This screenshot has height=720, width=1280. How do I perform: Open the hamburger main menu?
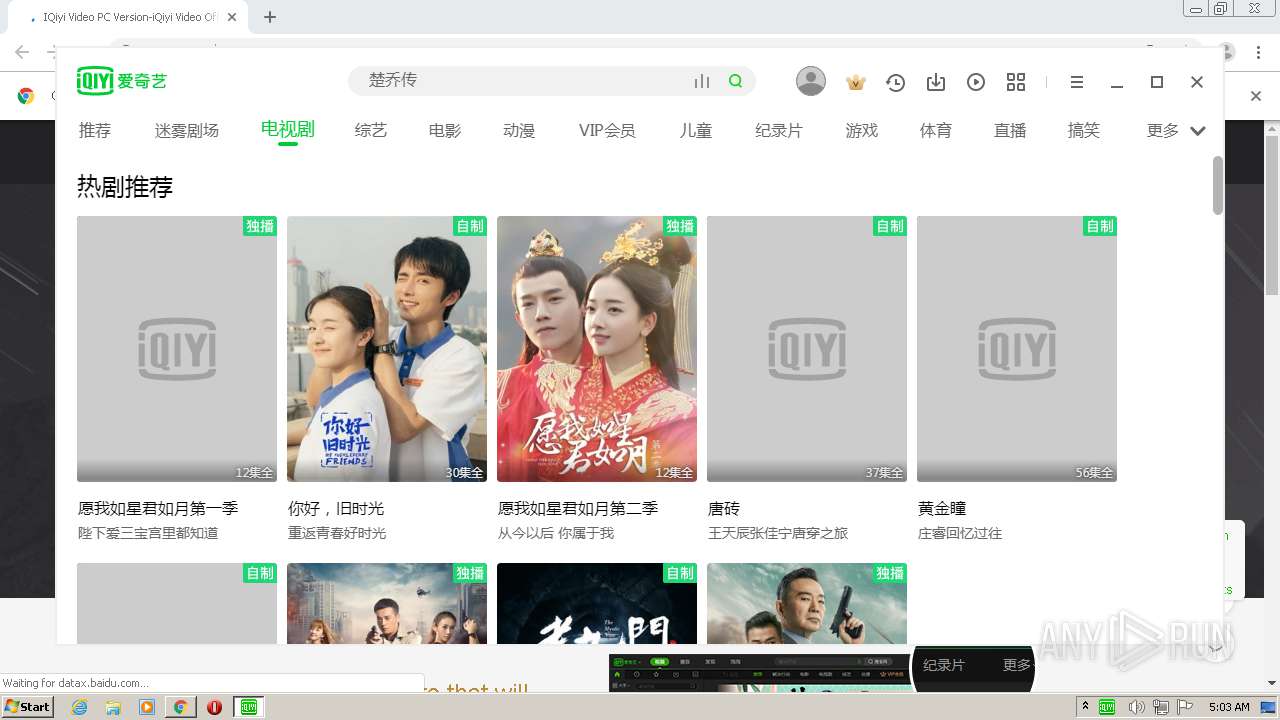point(1077,82)
